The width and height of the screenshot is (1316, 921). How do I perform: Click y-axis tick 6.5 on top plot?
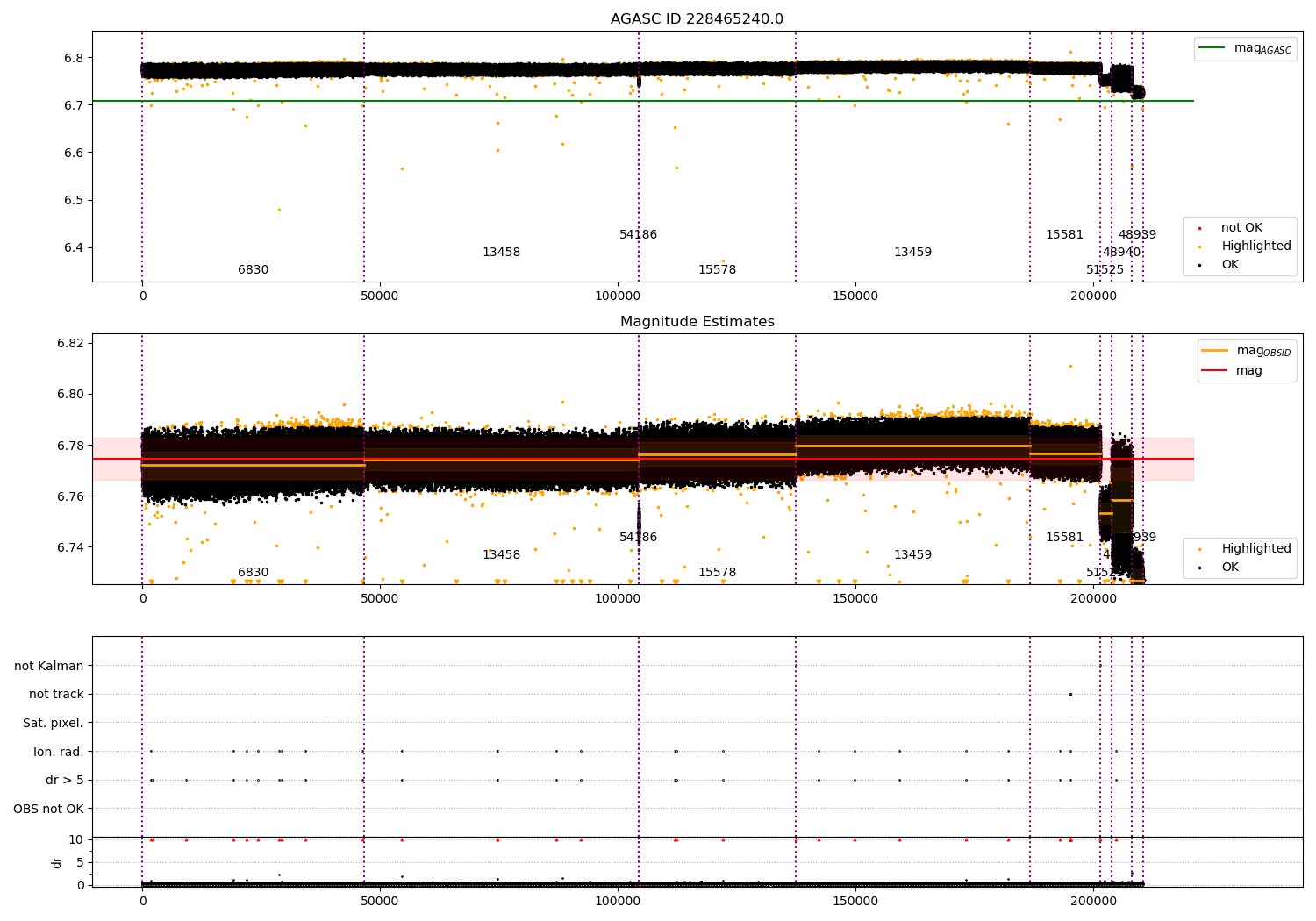[74, 200]
